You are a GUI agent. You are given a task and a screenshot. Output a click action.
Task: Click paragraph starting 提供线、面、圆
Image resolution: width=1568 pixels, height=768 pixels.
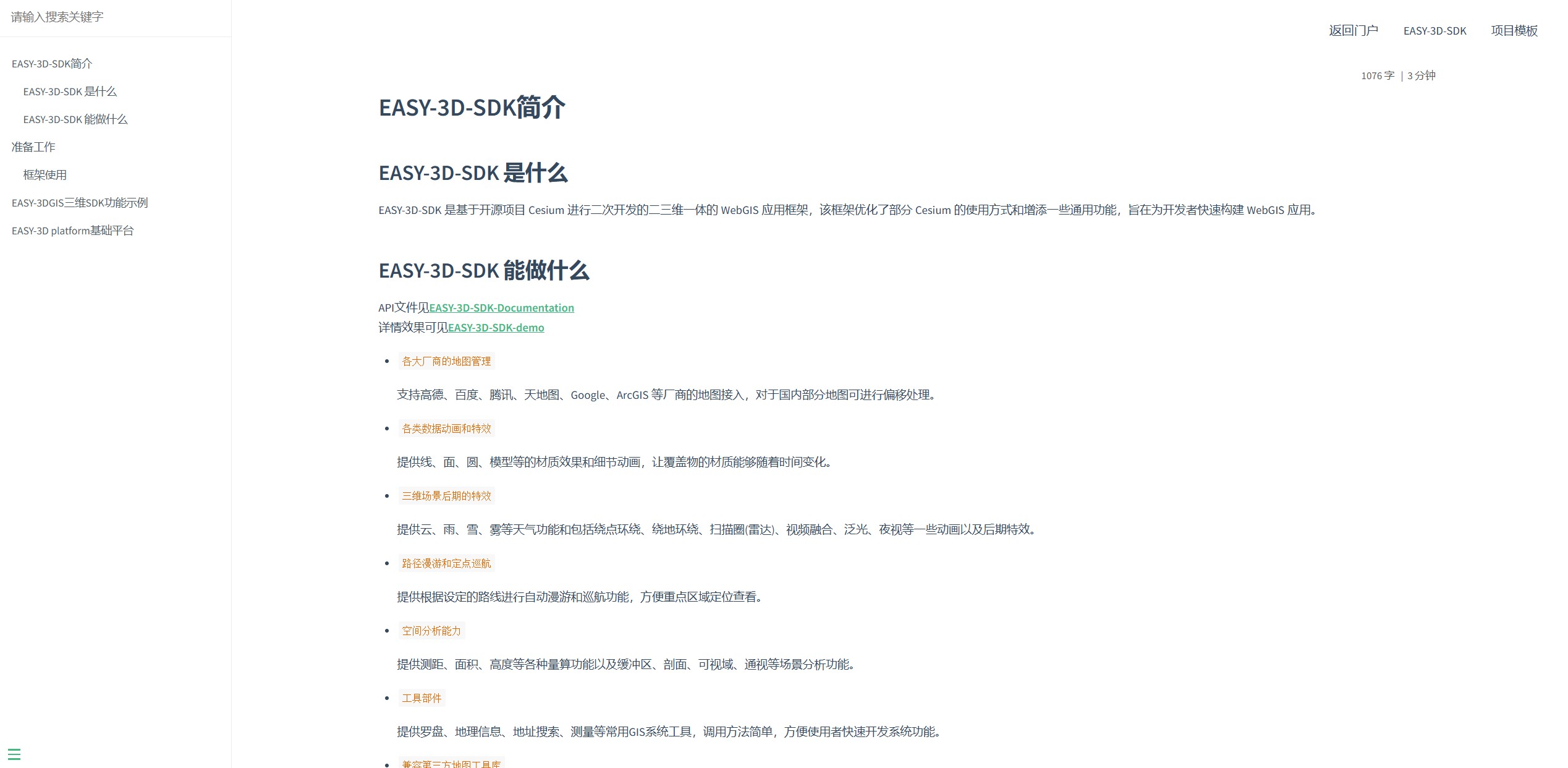tap(616, 462)
